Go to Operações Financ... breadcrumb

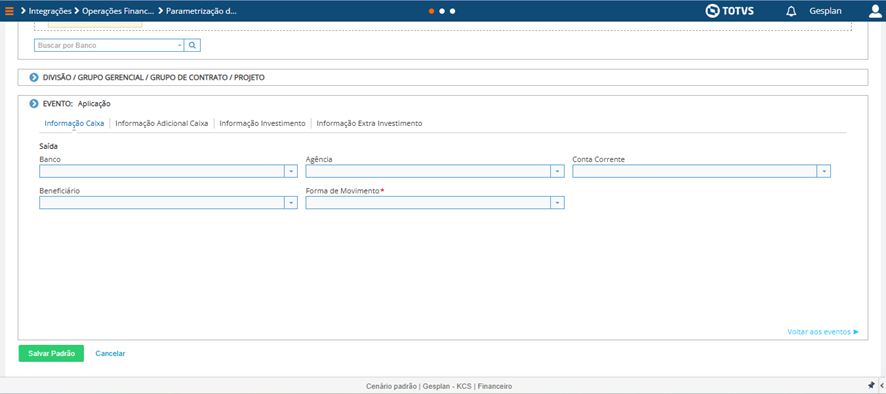pos(118,11)
